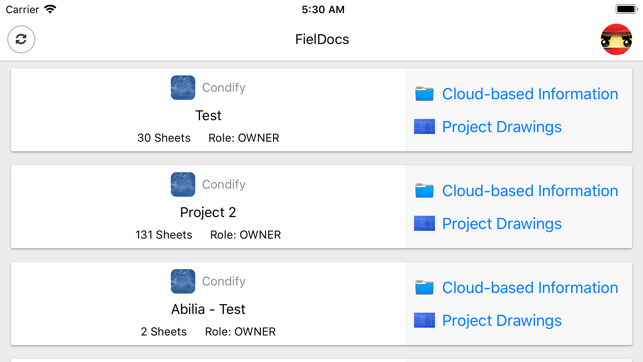Image resolution: width=643 pixels, height=362 pixels.
Task: Open Project Drawings for Abilia - Test
Action: click(502, 321)
